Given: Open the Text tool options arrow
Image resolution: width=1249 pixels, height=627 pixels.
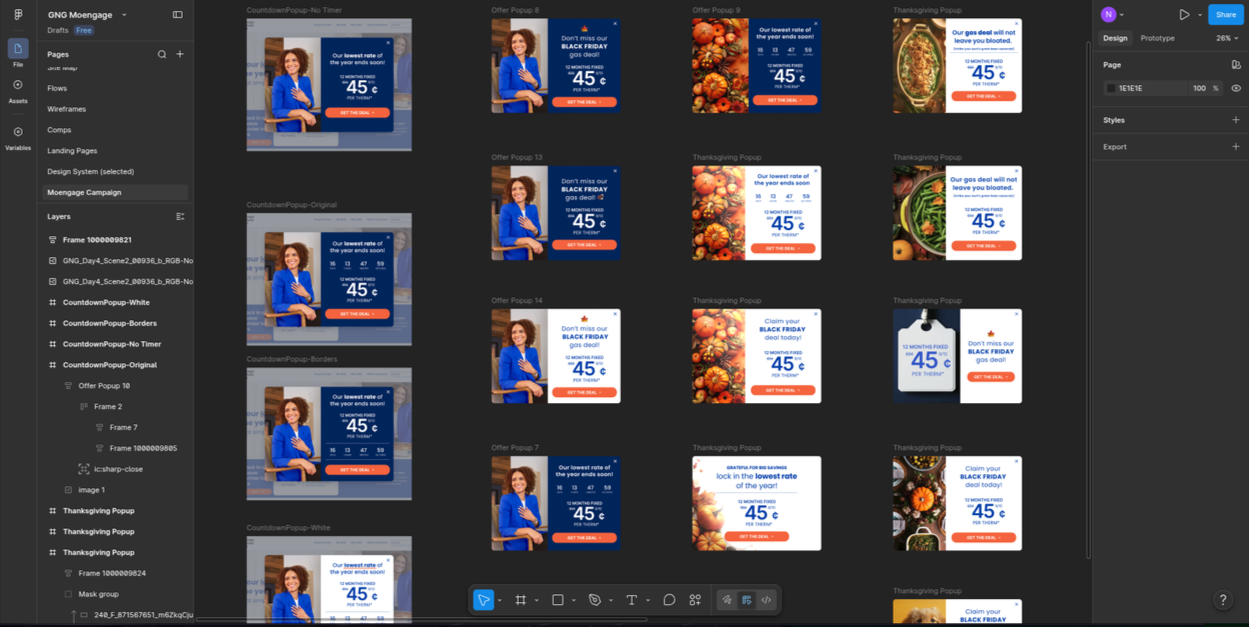Looking at the screenshot, I should click(647, 601).
